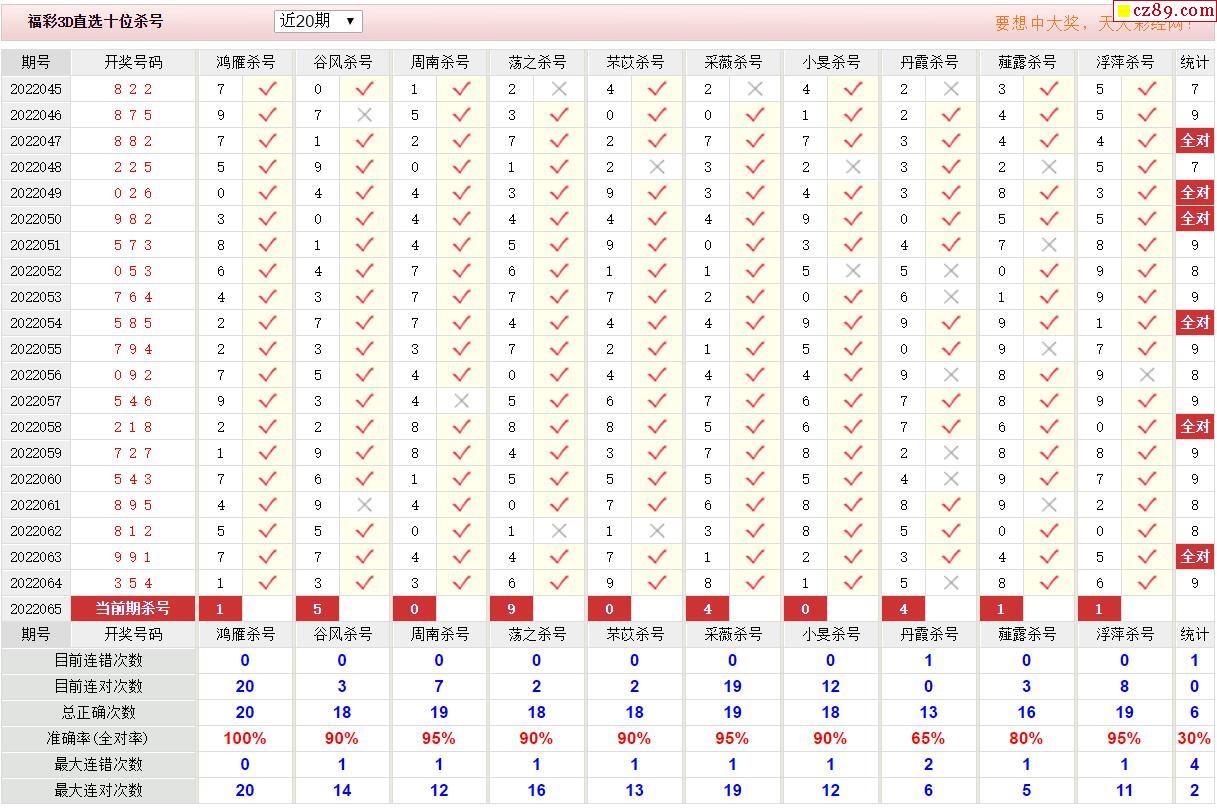Image resolution: width=1217 pixels, height=808 pixels.
Task: Open the 要想中大奖 彩经网 slogan link
Action: pyautogui.click(x=1094, y=23)
